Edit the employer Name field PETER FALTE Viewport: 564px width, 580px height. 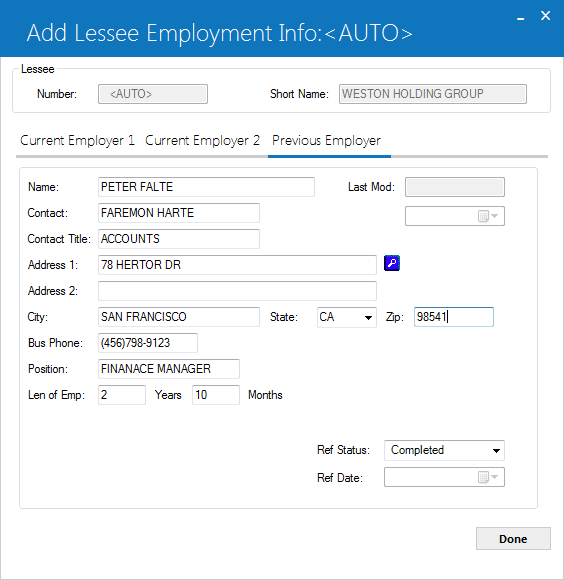coord(206,187)
